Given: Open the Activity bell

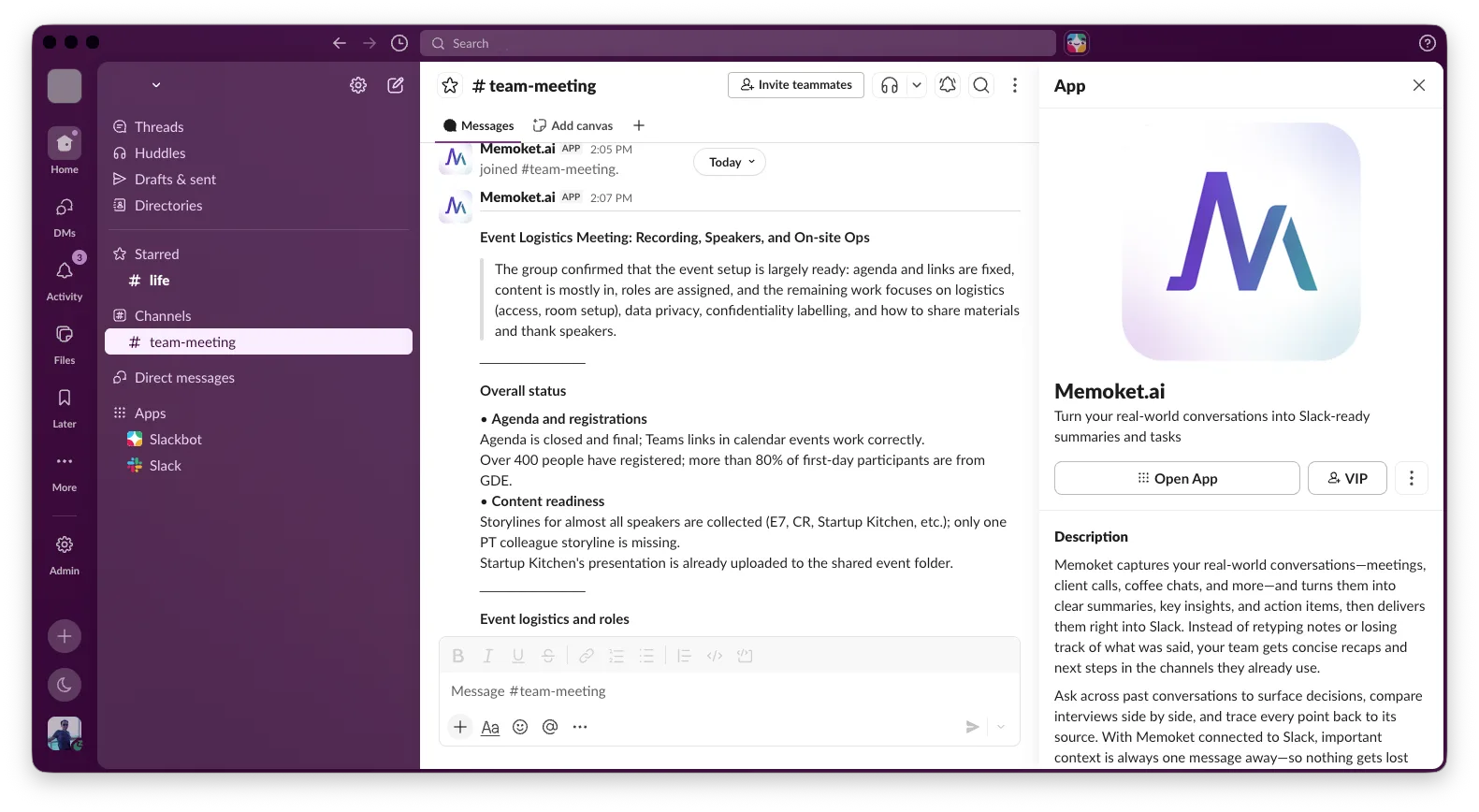Looking at the screenshot, I should pyautogui.click(x=65, y=279).
